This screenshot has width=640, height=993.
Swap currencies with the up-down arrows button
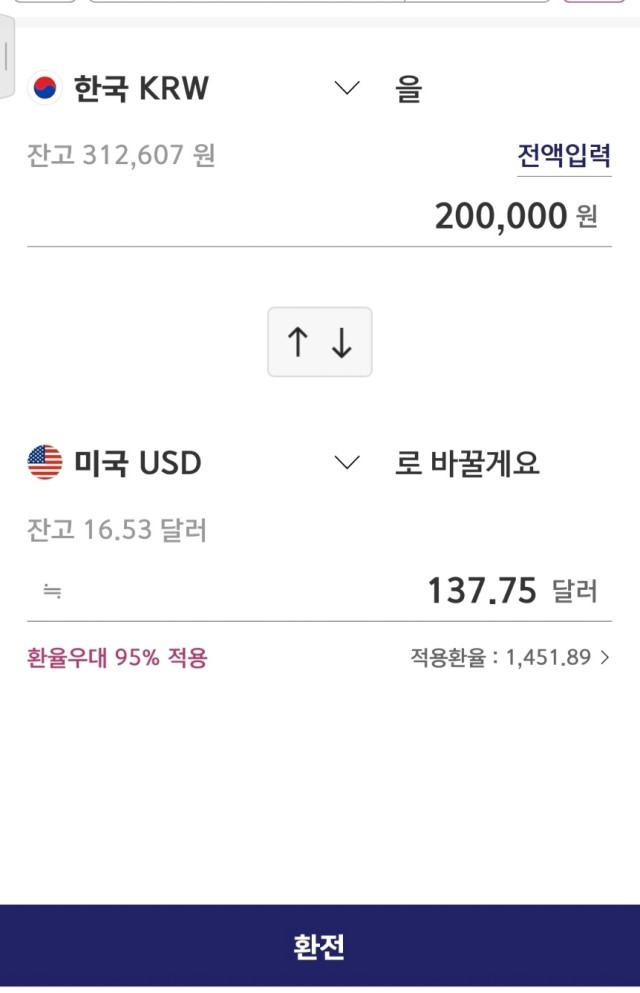coord(320,342)
